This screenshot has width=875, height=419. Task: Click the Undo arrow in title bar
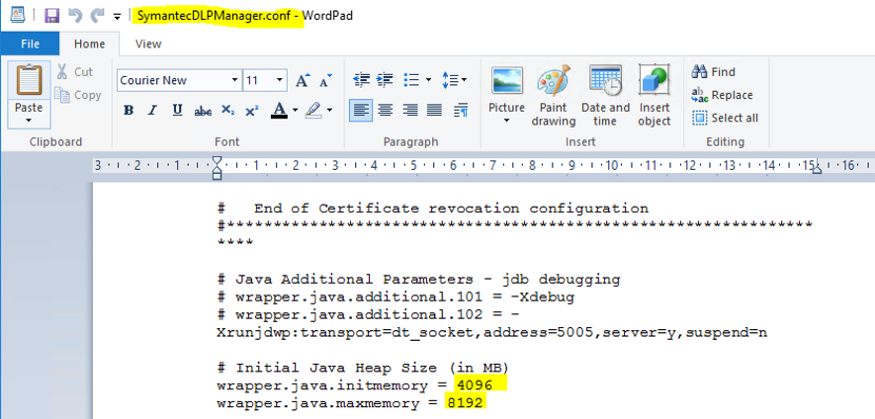point(75,16)
